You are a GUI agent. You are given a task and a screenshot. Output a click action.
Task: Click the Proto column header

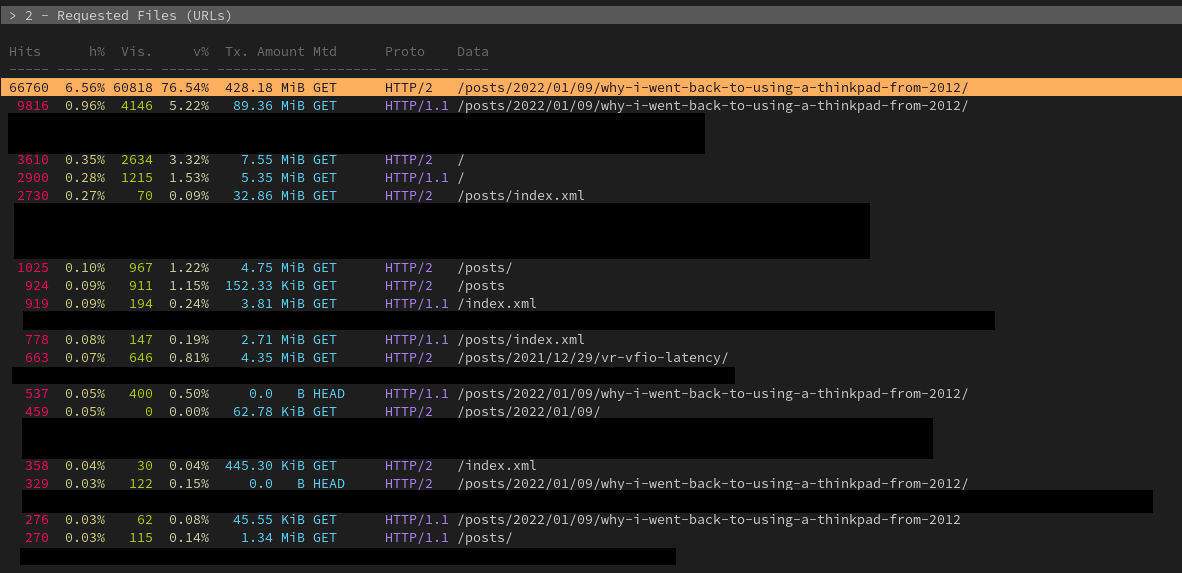(404, 51)
